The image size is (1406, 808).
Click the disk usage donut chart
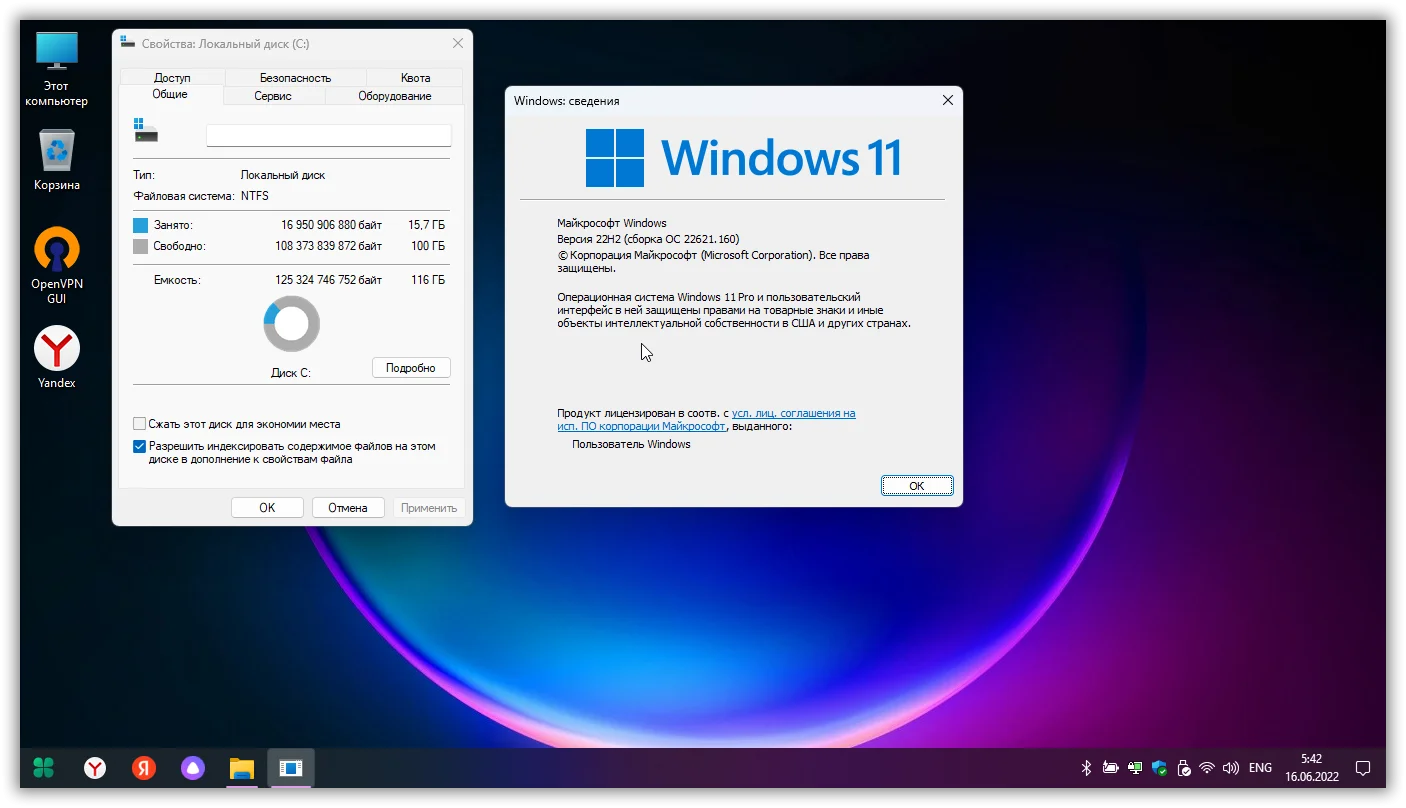coord(291,324)
